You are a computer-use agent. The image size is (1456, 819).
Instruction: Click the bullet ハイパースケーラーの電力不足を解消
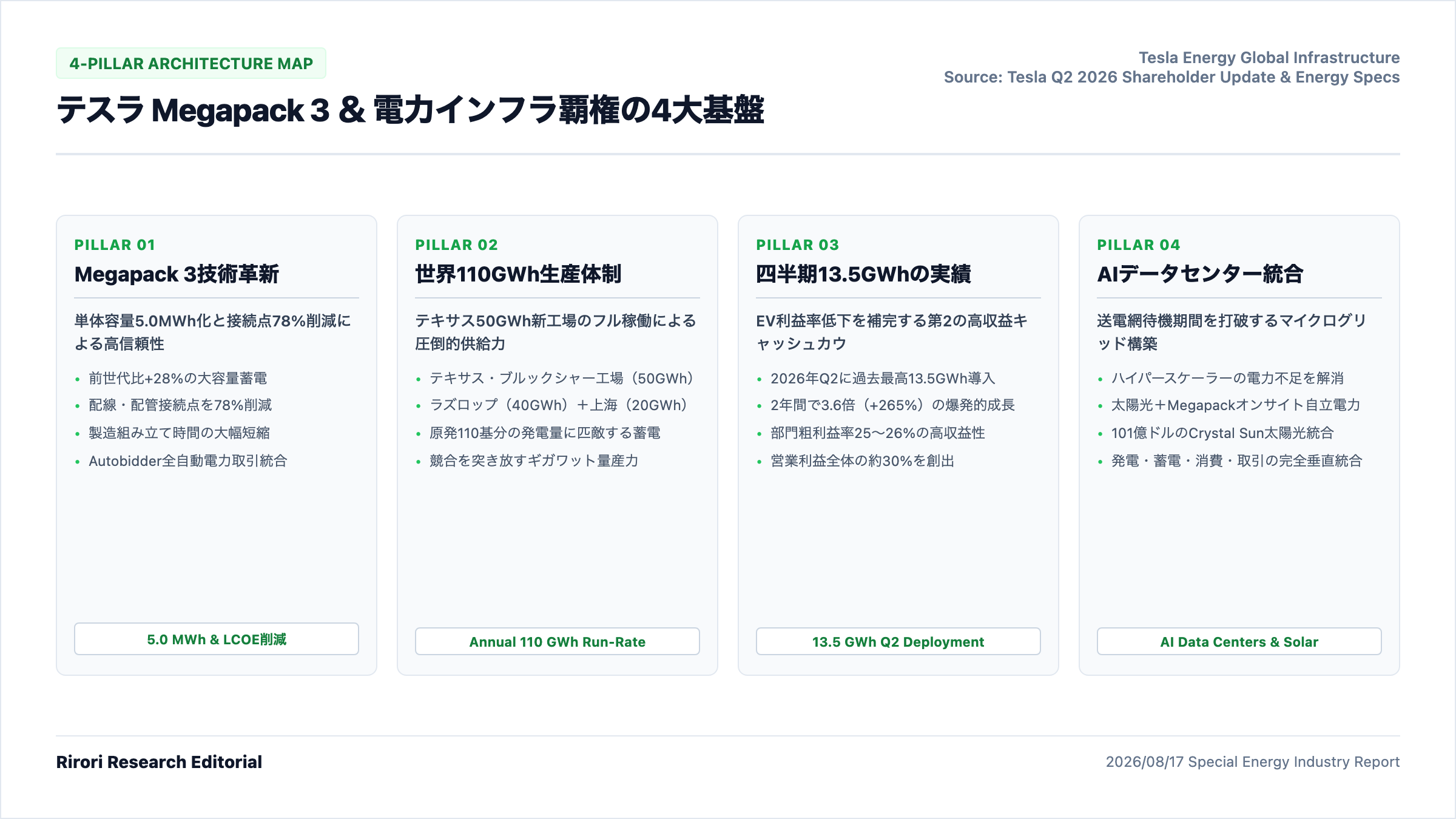(x=1227, y=379)
